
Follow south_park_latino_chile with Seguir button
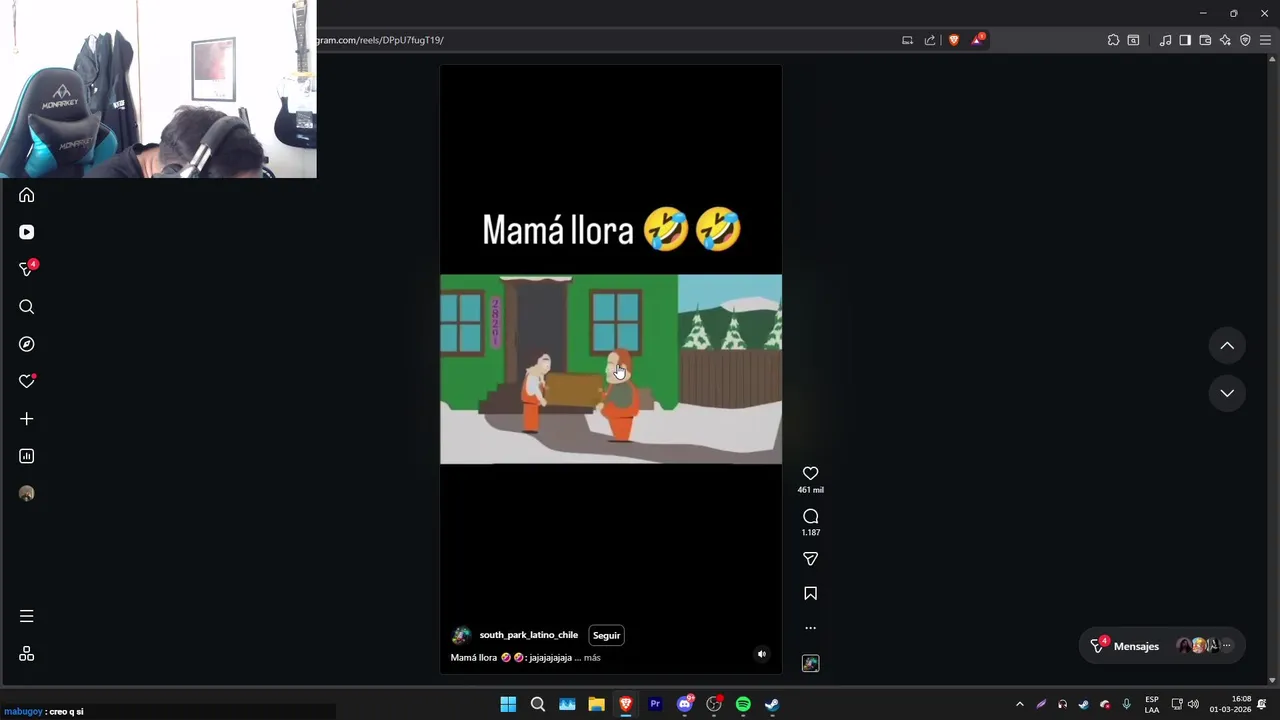[x=606, y=635]
